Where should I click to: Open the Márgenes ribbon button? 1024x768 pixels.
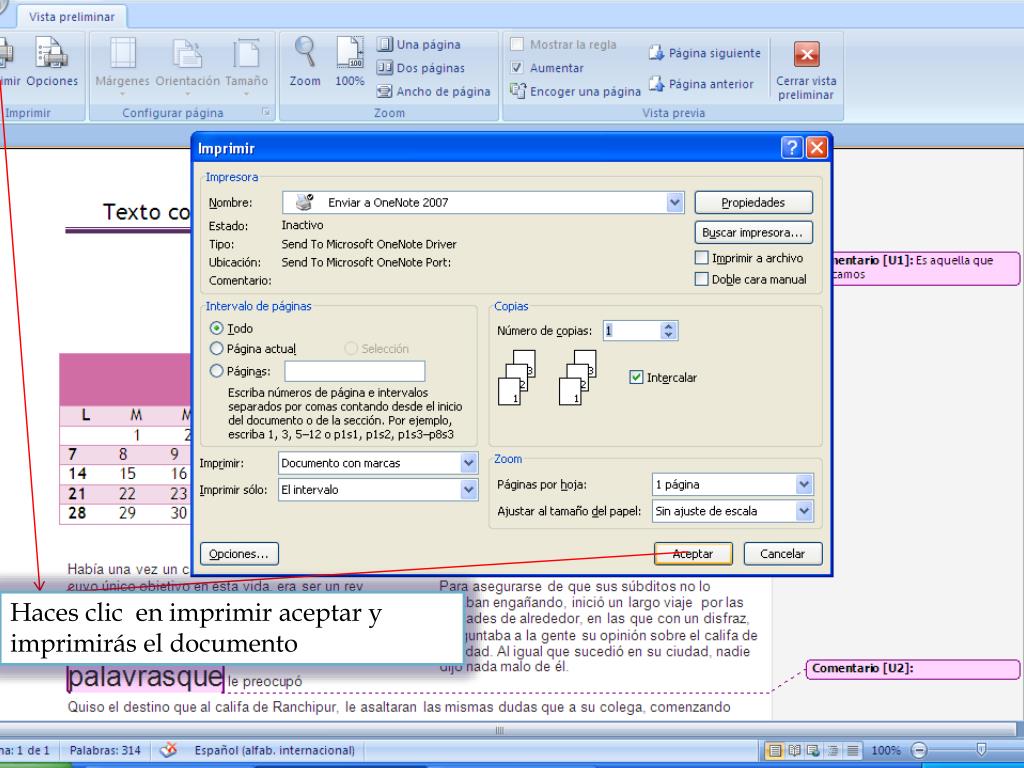(x=122, y=67)
